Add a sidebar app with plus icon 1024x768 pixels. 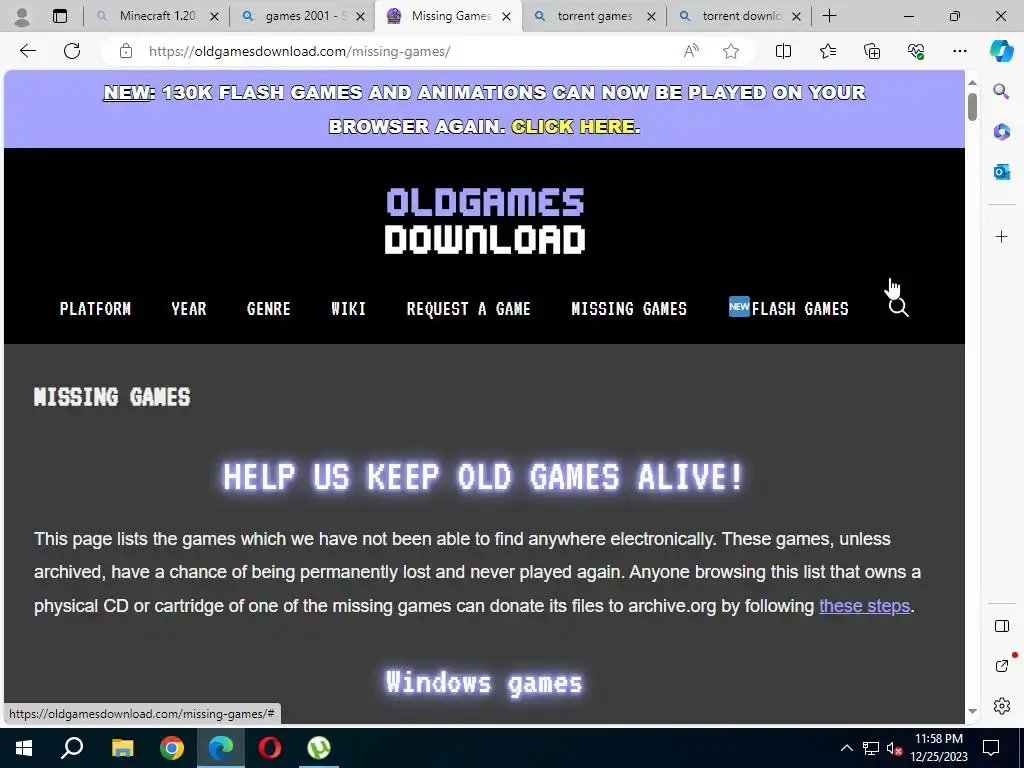click(x=1002, y=236)
